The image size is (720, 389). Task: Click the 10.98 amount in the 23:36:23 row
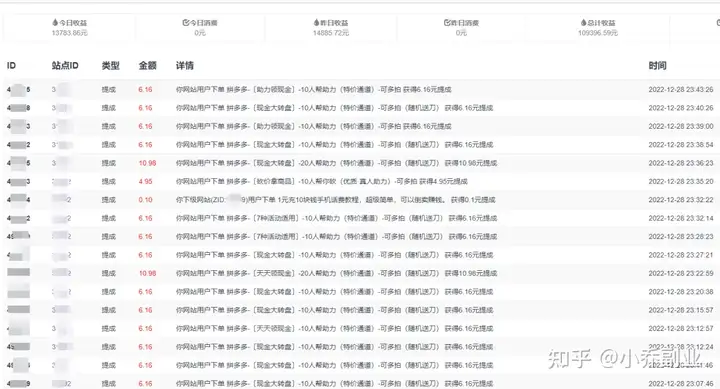(147, 163)
